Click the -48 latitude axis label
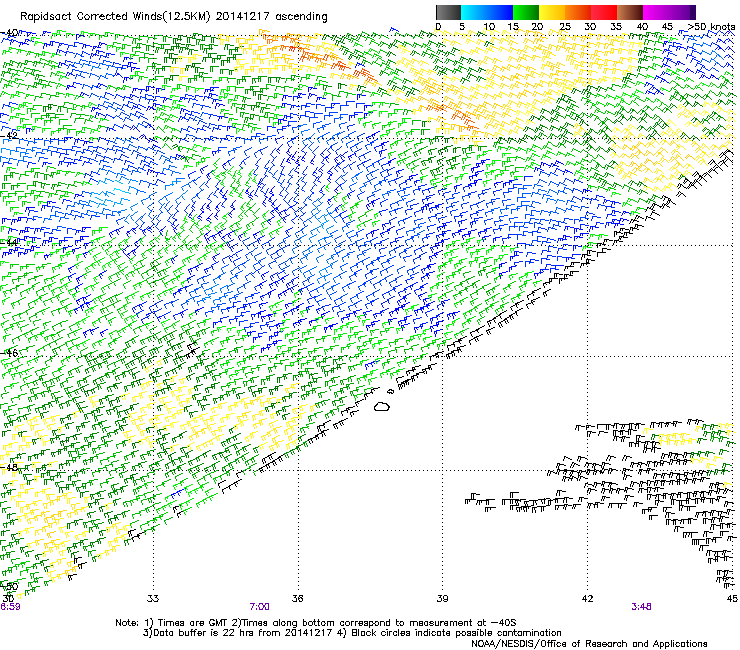740x650 pixels. [9, 467]
